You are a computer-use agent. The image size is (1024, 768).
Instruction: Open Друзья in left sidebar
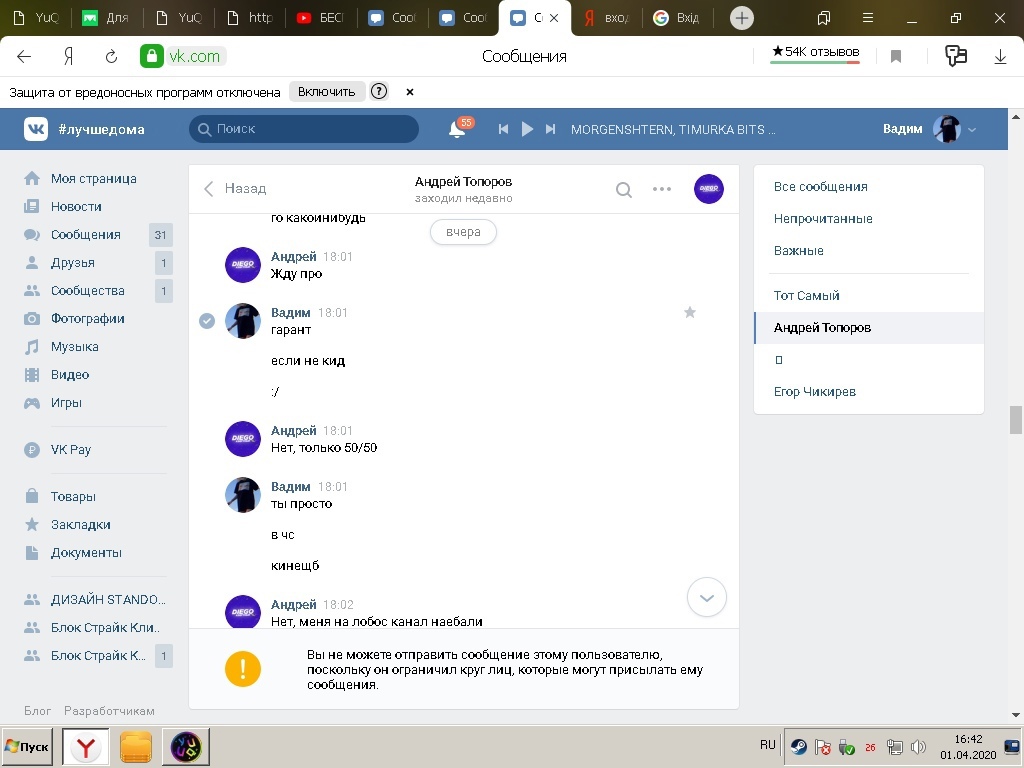[73, 263]
